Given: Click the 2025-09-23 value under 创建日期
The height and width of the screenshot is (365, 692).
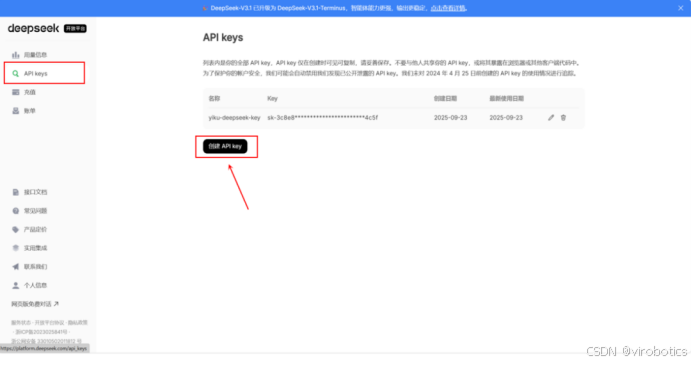Looking at the screenshot, I should [450, 118].
